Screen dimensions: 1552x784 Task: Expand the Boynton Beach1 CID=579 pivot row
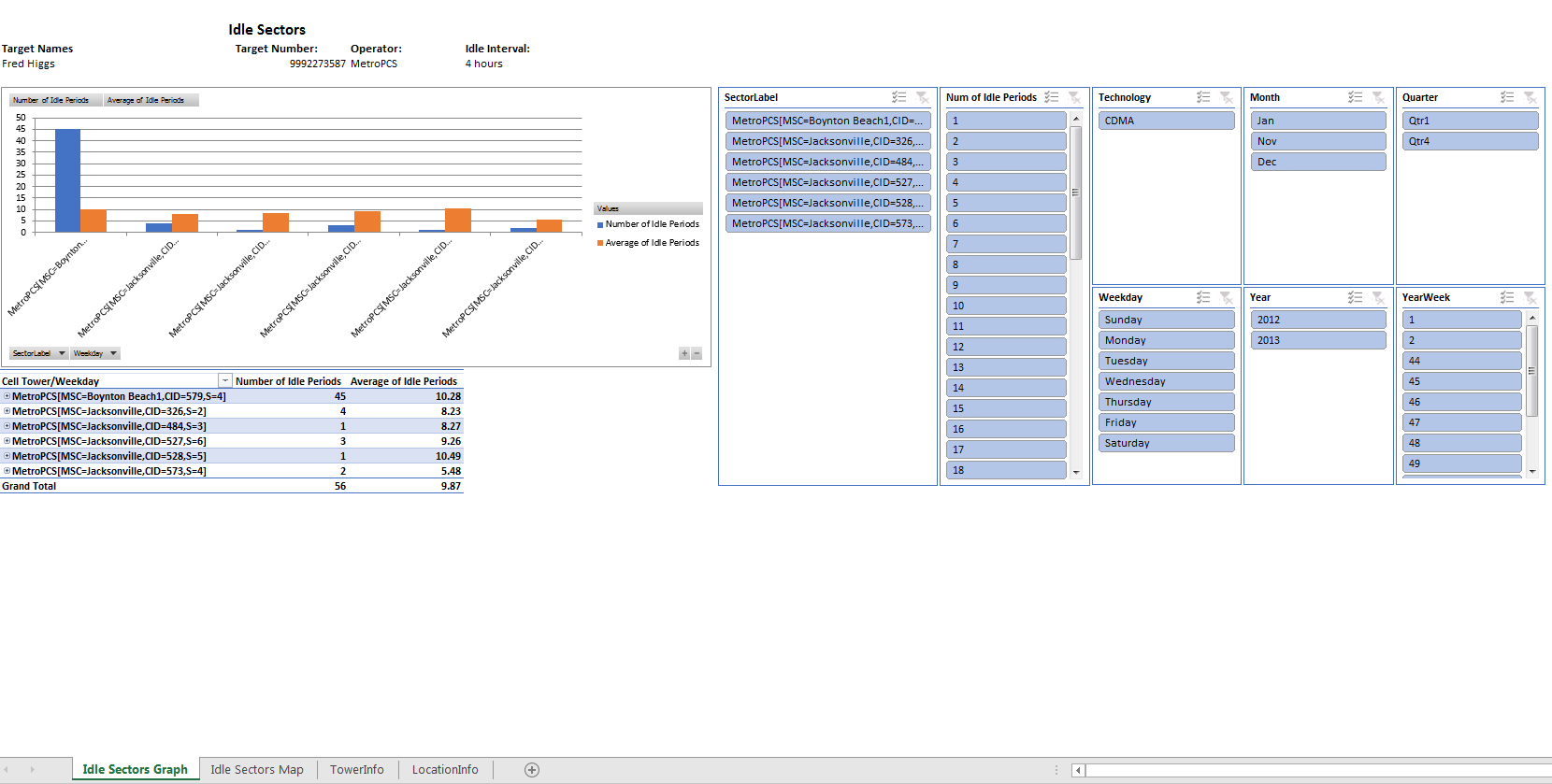(7, 396)
